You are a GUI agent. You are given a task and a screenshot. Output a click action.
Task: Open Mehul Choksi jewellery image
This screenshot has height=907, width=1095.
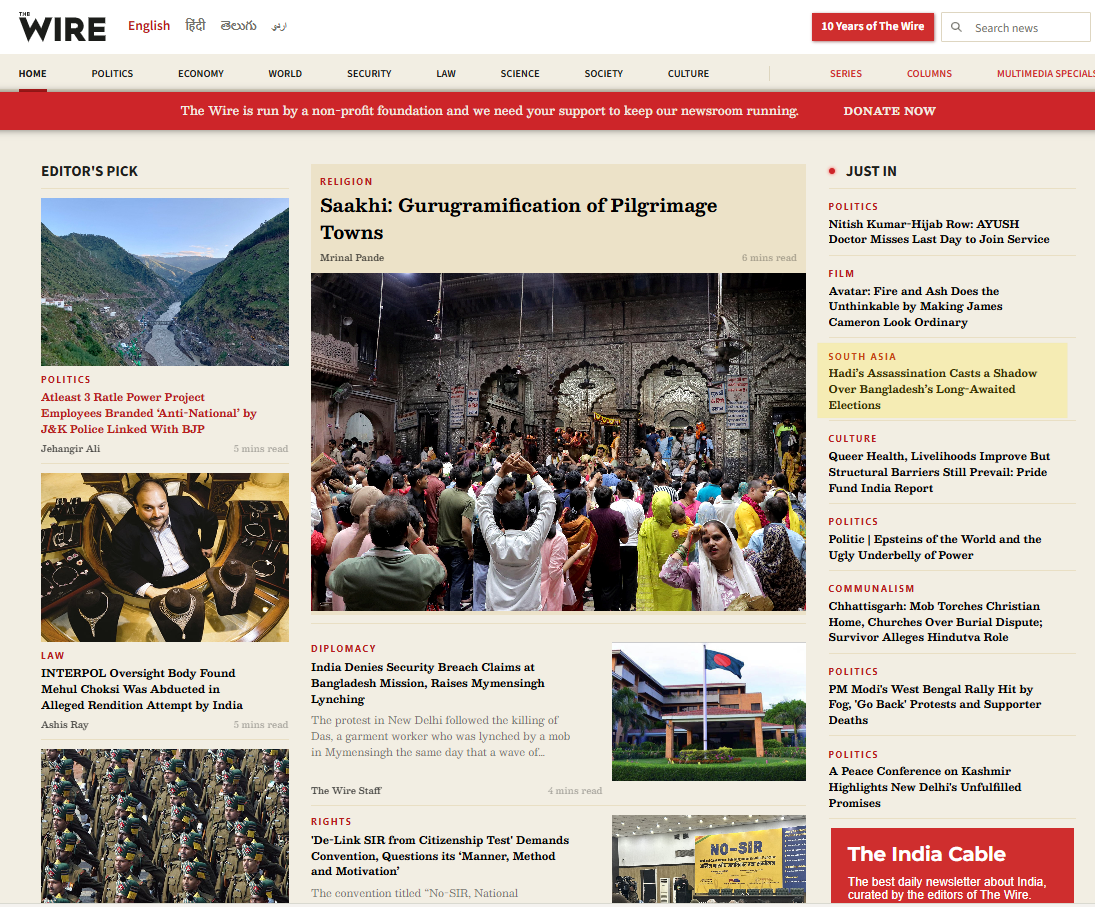(x=165, y=557)
